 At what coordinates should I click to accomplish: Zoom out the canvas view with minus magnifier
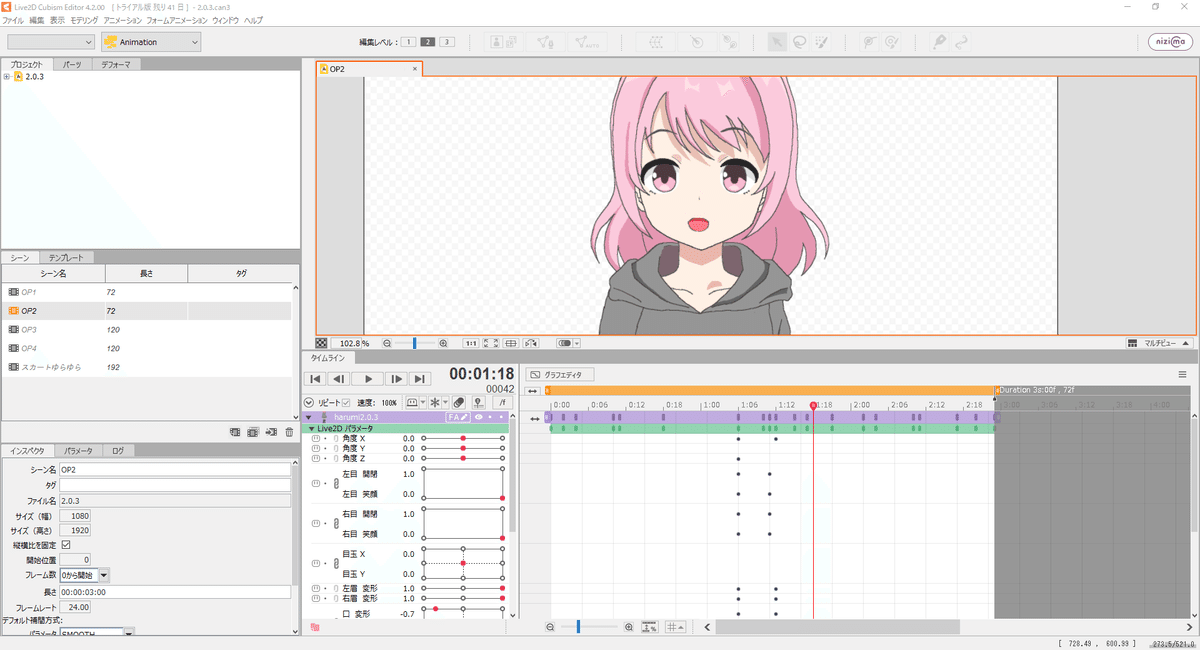tap(387, 343)
